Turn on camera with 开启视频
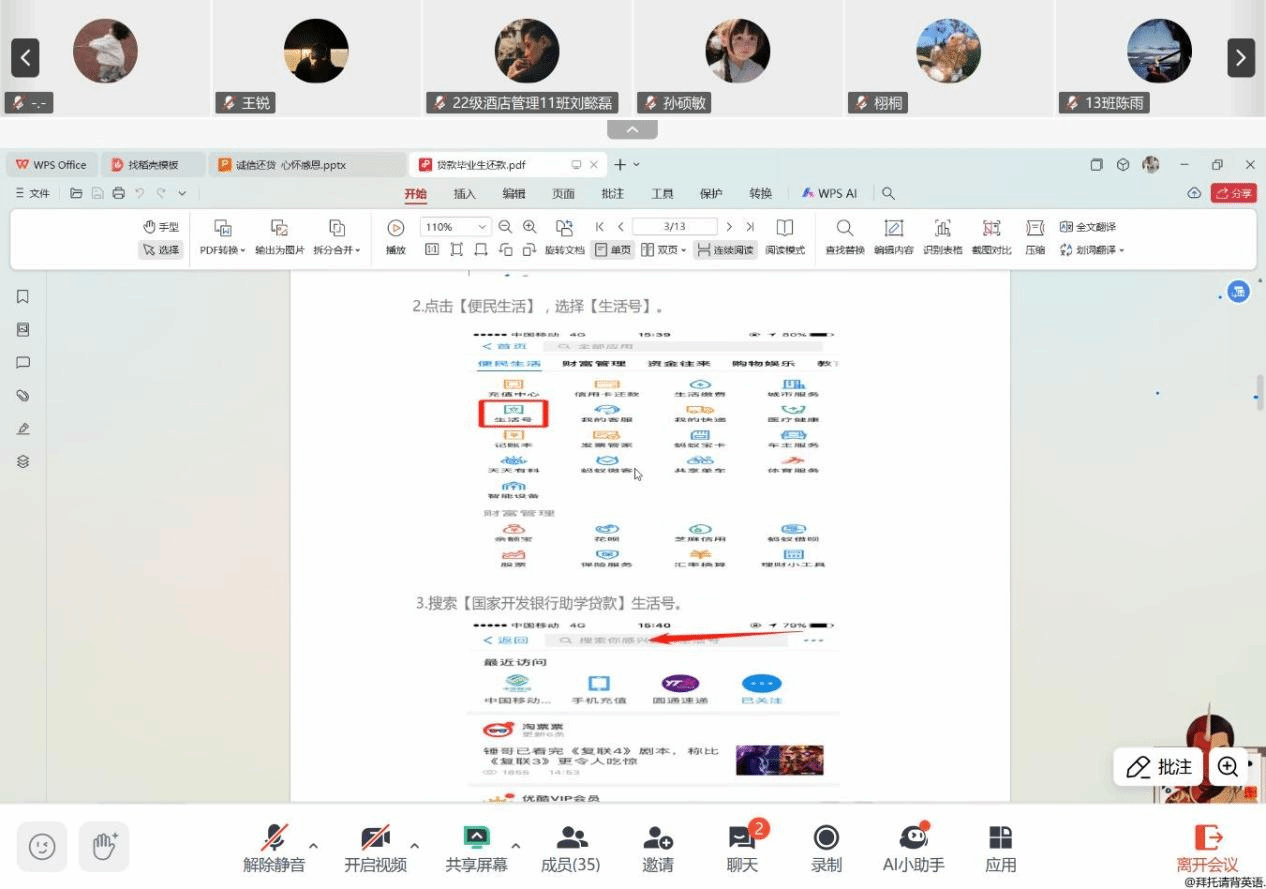The height and width of the screenshot is (889, 1266). (375, 846)
